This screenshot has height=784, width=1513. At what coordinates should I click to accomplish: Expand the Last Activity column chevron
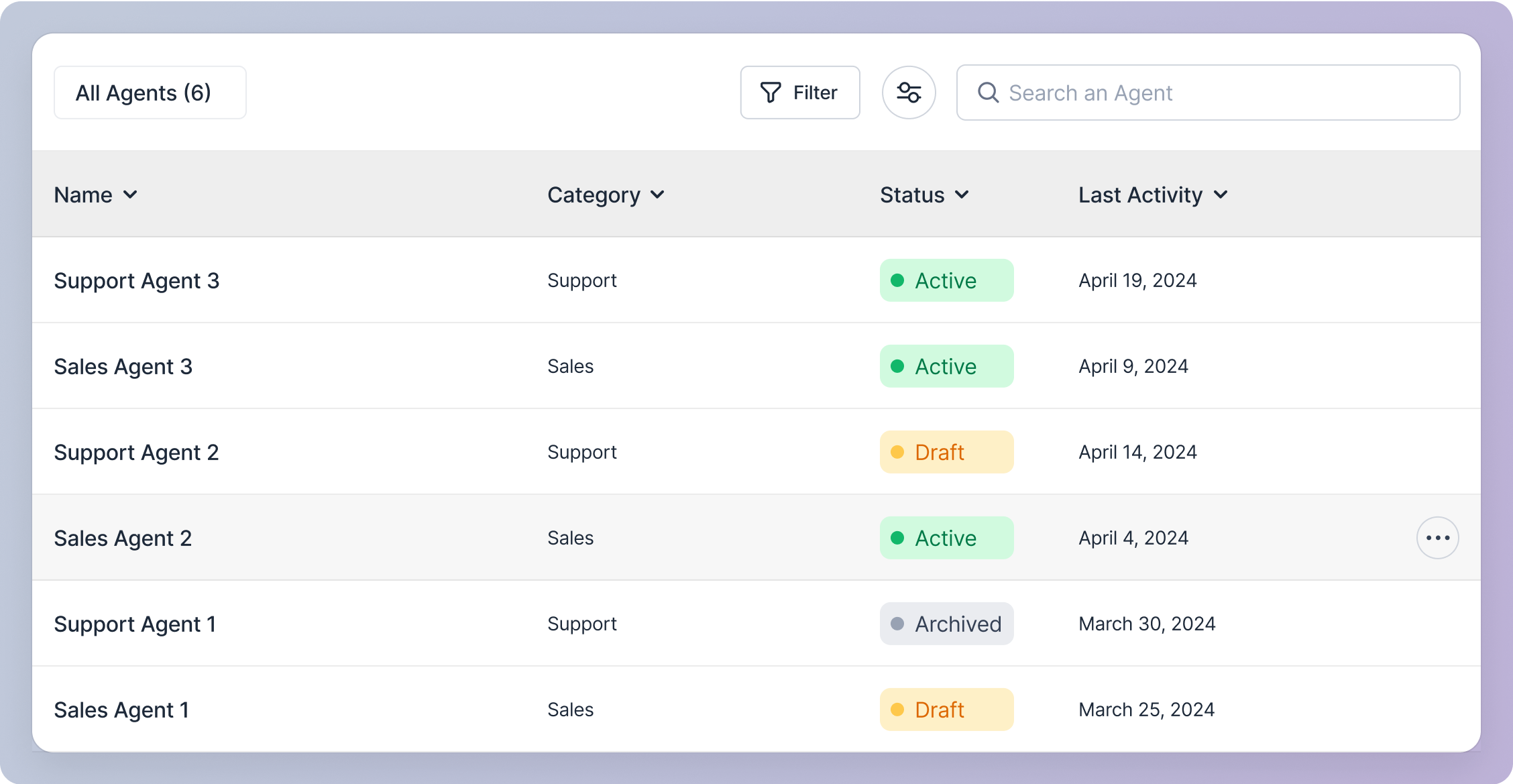coord(1221,194)
